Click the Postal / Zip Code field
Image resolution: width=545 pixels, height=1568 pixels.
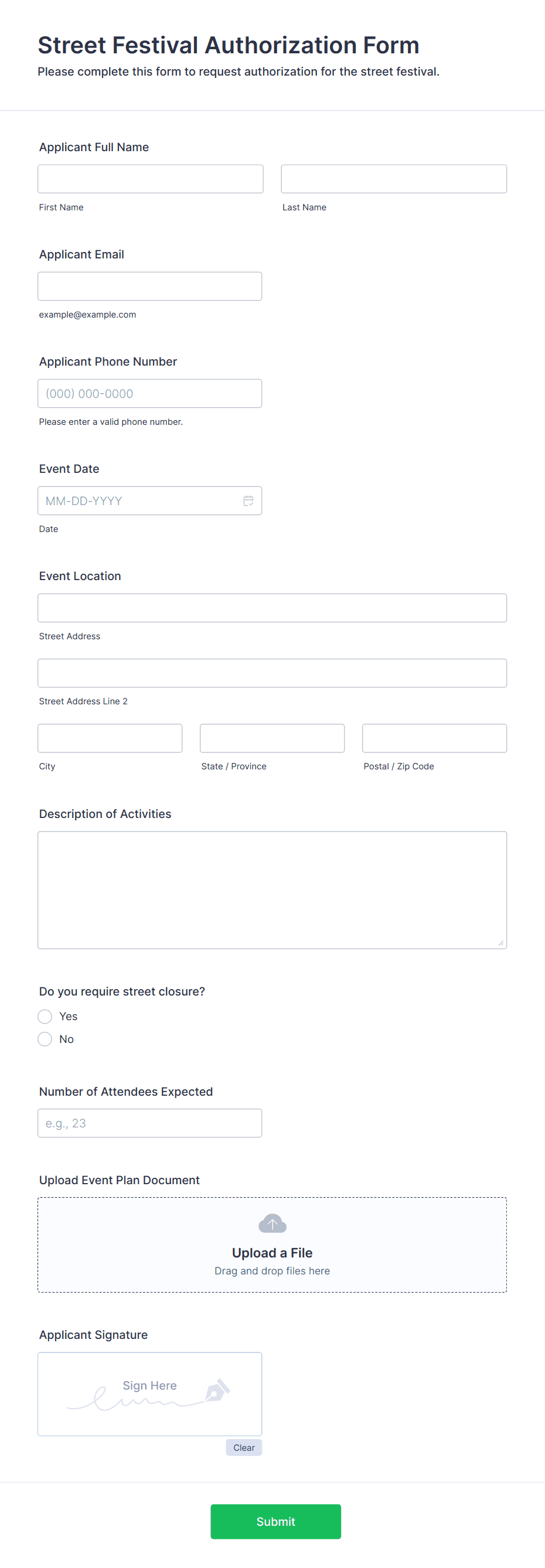point(435,738)
